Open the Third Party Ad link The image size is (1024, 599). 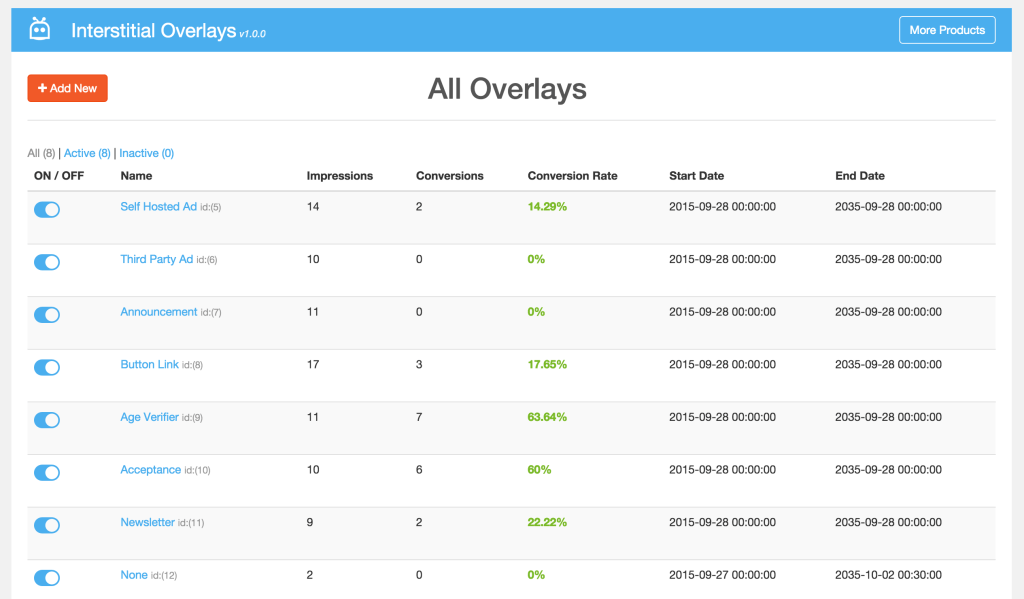[x=156, y=259]
